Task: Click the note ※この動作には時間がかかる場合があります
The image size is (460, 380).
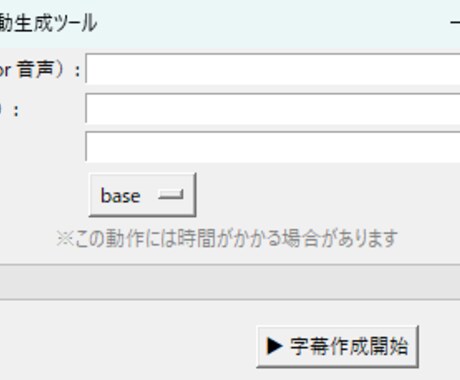Action: 227,238
